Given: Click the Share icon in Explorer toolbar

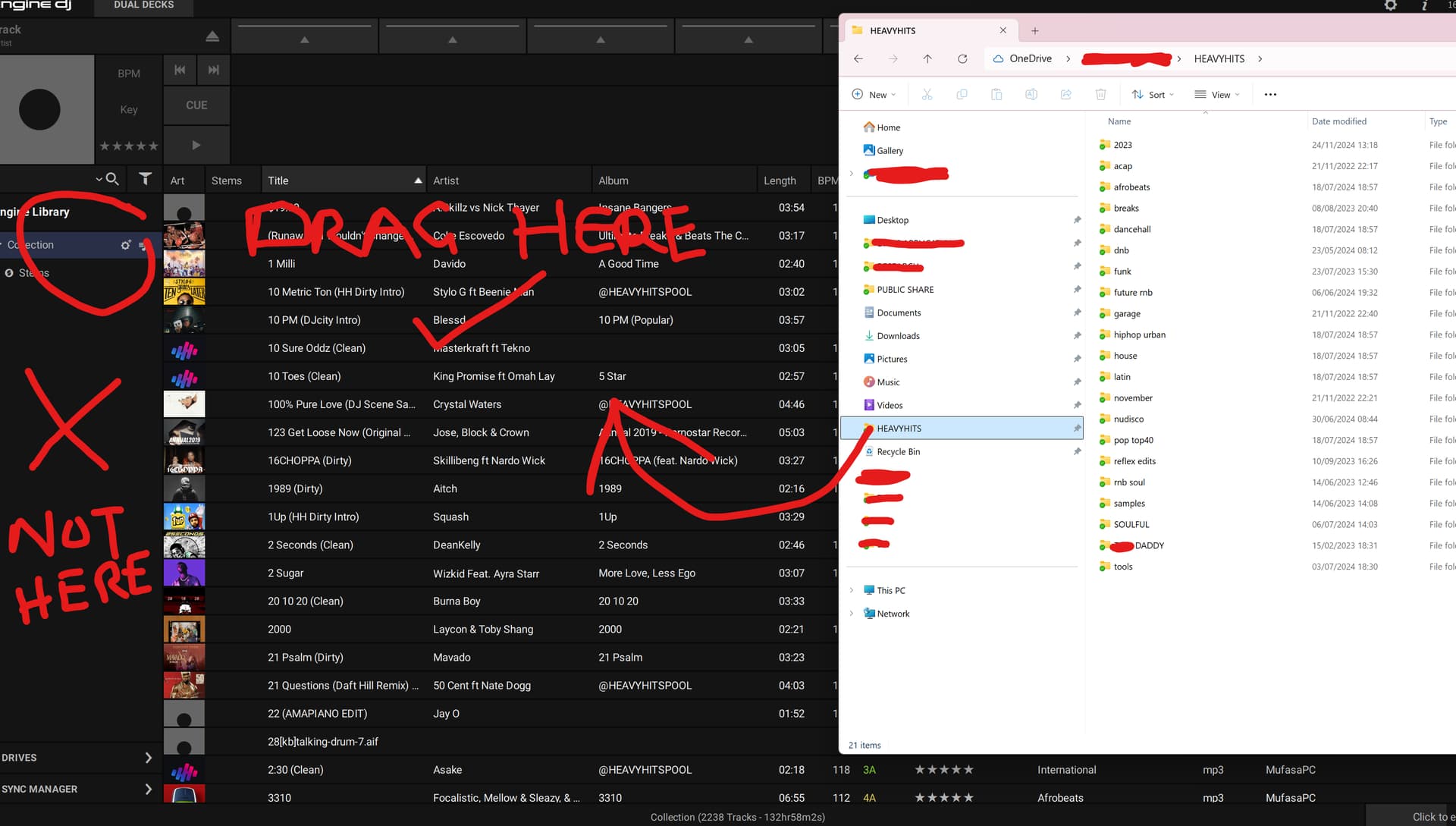Looking at the screenshot, I should pos(1066,95).
